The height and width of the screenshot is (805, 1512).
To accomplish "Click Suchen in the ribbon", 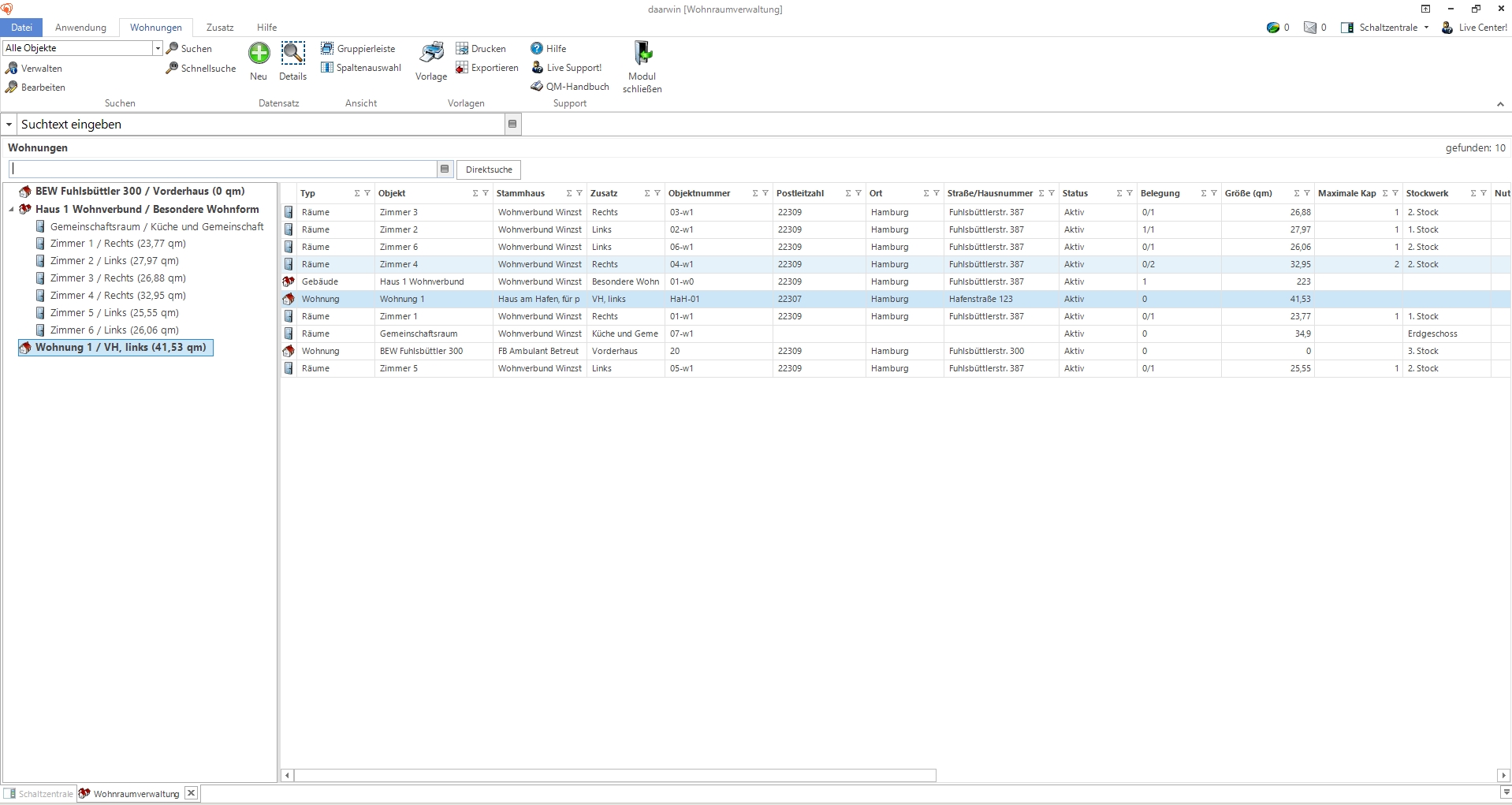I will pyautogui.click(x=188, y=49).
